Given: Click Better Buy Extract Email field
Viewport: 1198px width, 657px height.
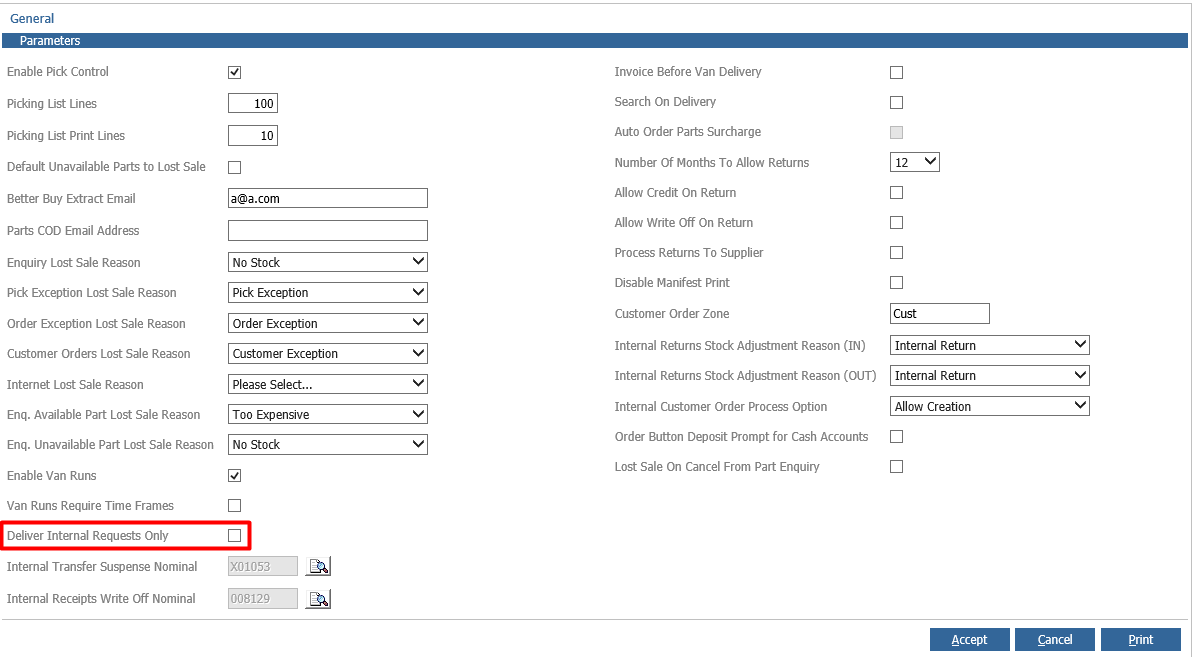Looking at the screenshot, I should [x=328, y=198].
